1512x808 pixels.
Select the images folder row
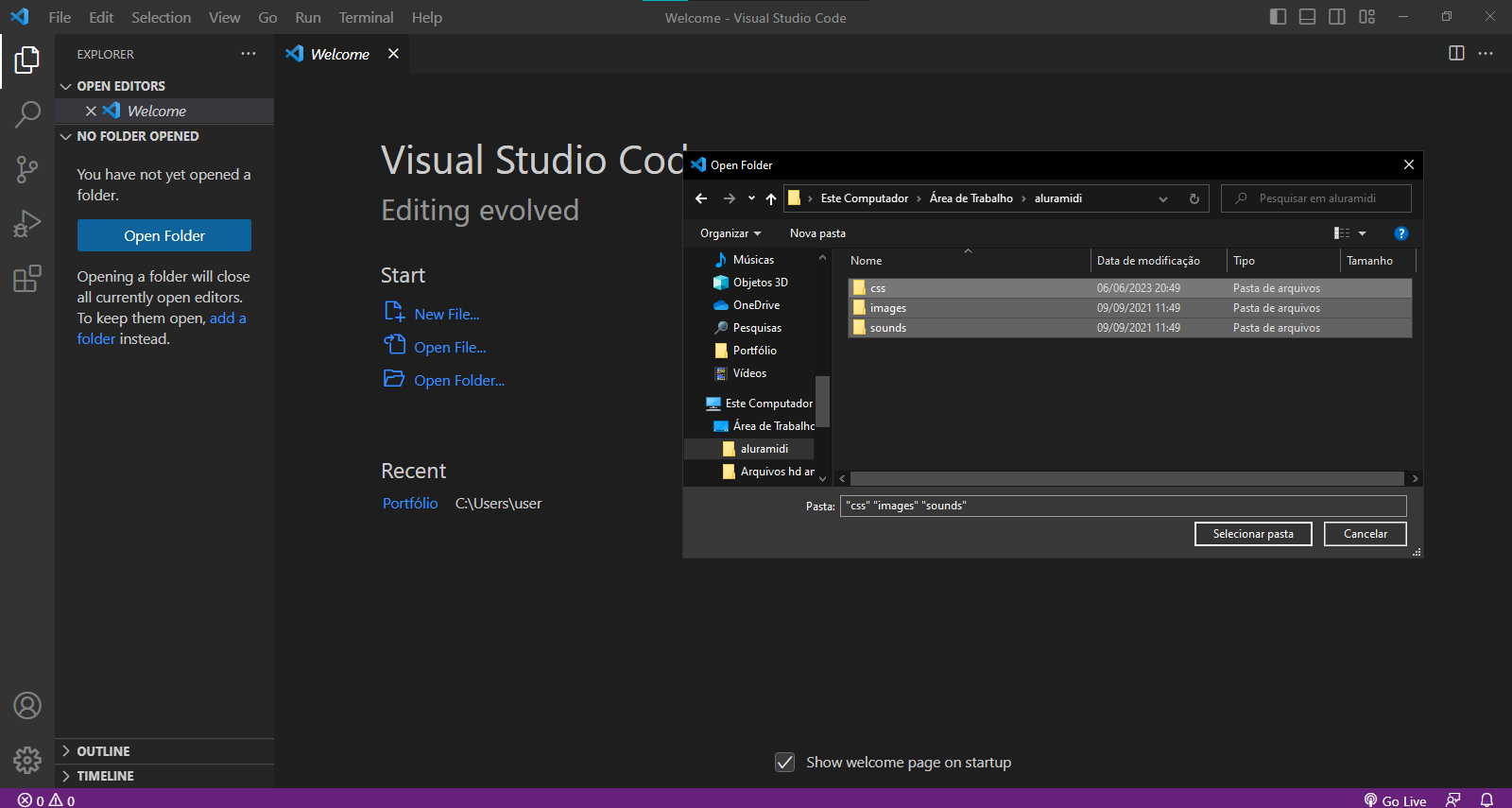(x=1130, y=308)
